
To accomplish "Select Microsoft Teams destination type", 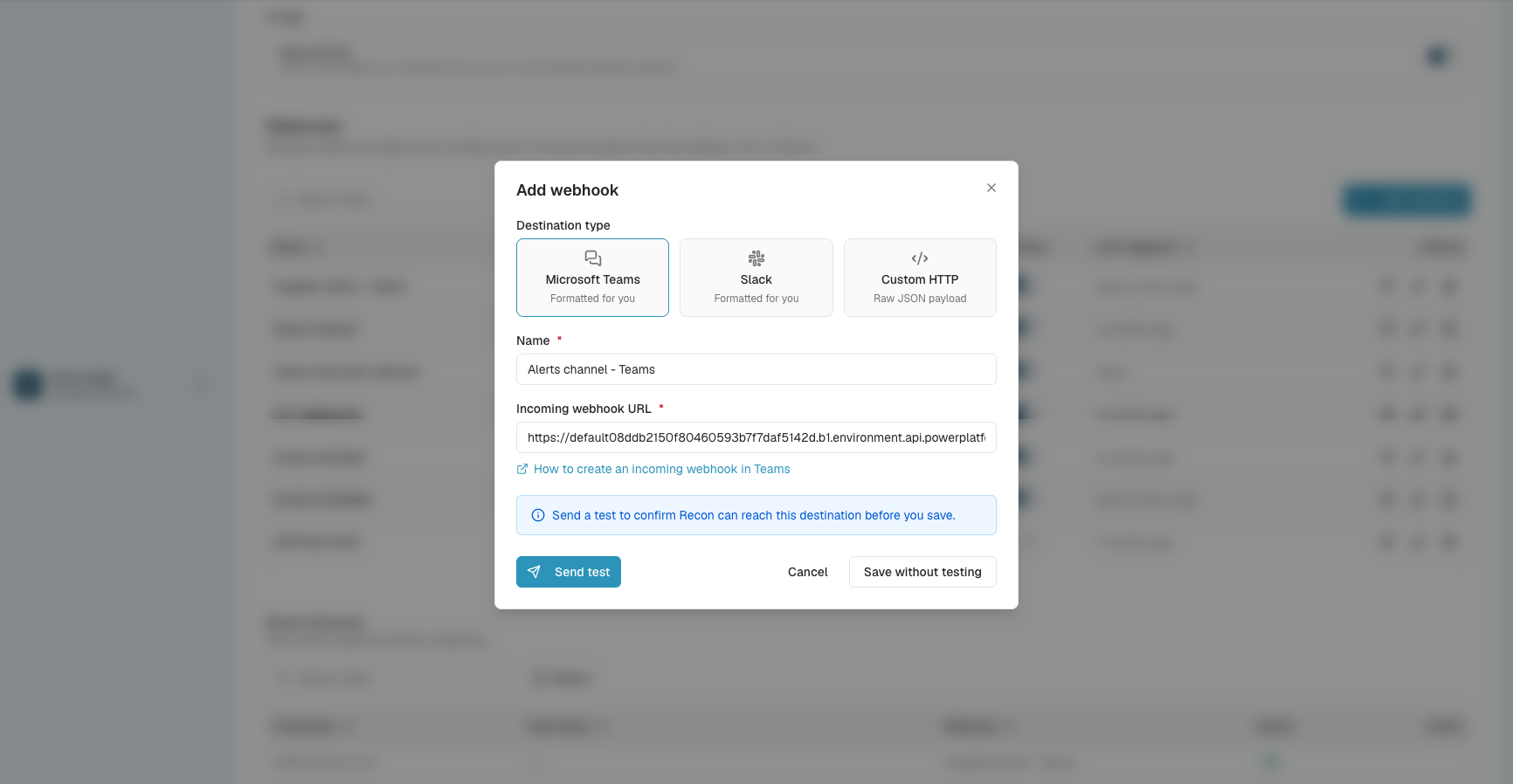I will tap(592, 278).
